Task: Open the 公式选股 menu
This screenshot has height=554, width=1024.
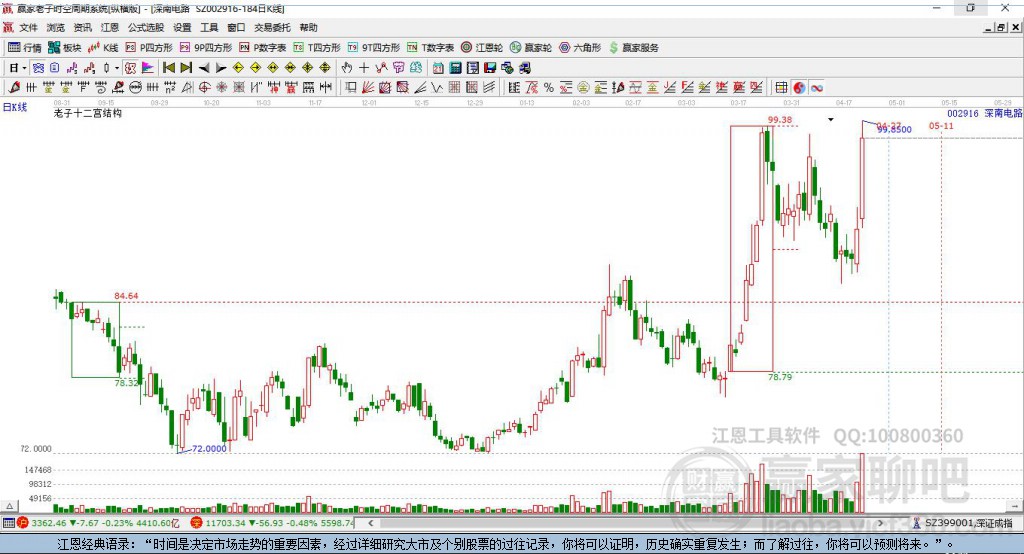Action: (x=146, y=27)
